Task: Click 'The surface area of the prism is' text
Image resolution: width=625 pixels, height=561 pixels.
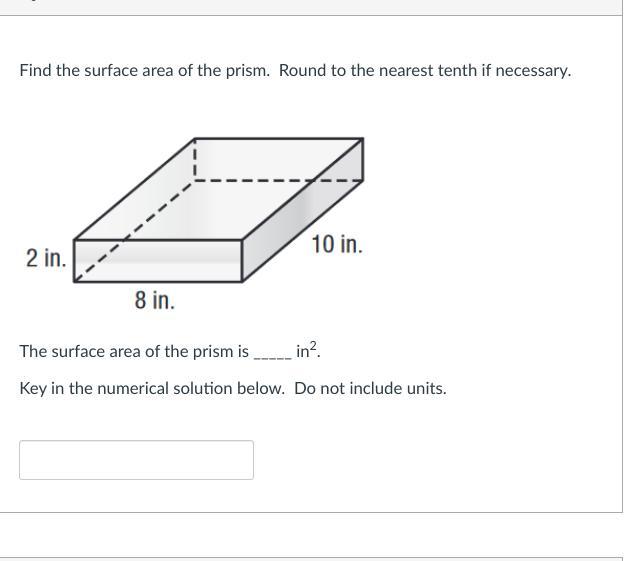Action: point(134,352)
